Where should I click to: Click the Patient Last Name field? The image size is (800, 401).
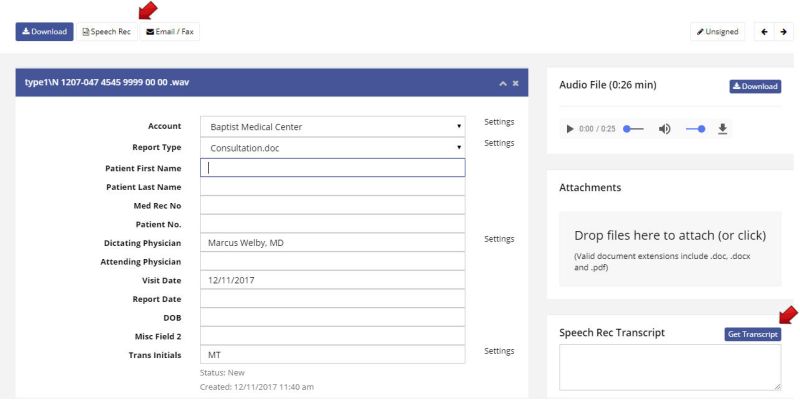[332, 186]
